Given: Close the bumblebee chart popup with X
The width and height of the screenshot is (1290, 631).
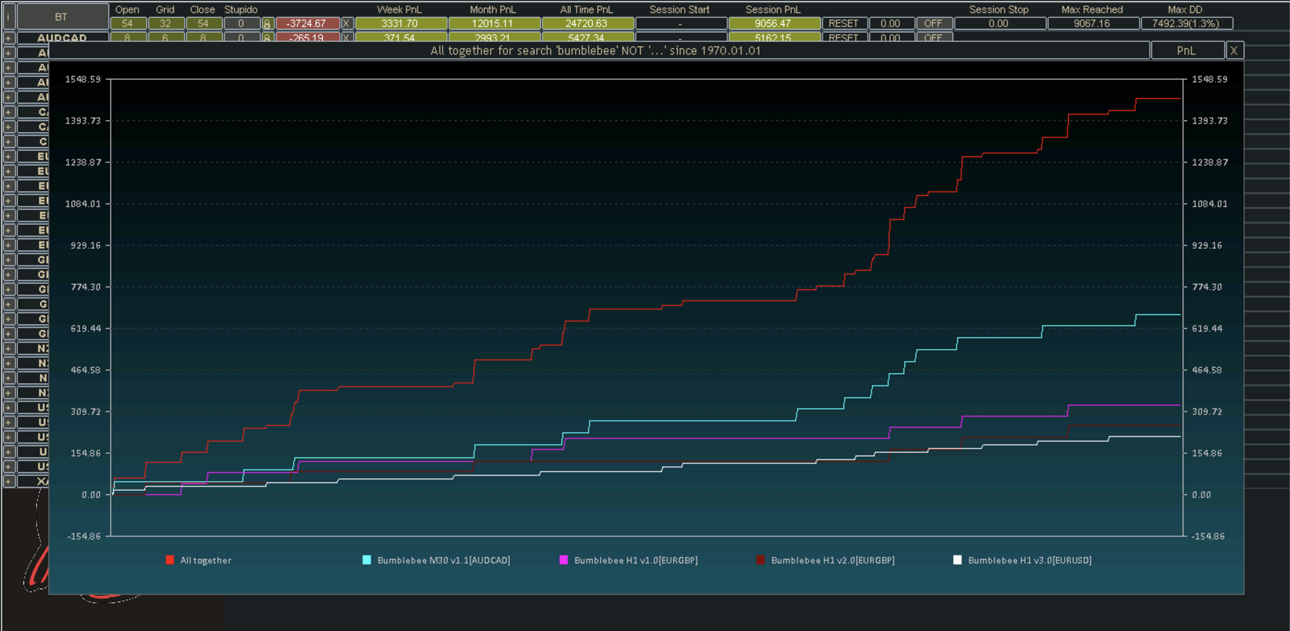Looking at the screenshot, I should click(1235, 50).
